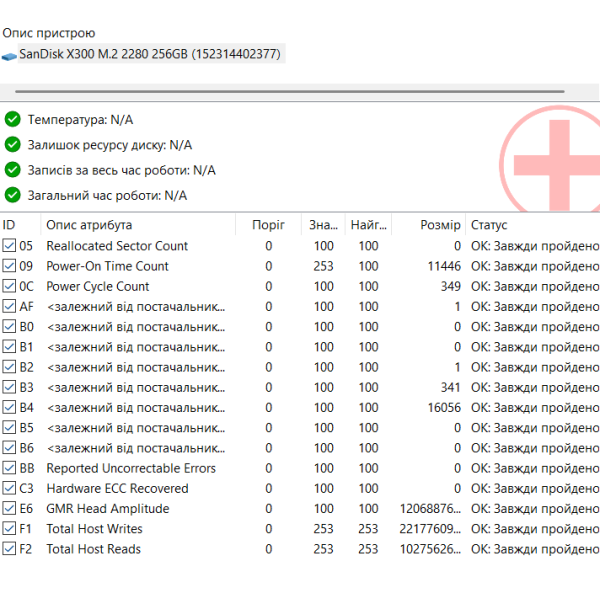This screenshot has height=600, width=600.
Task: Click the blue drive icon beside SanDisk X300
Action: pyautogui.click(x=9, y=57)
